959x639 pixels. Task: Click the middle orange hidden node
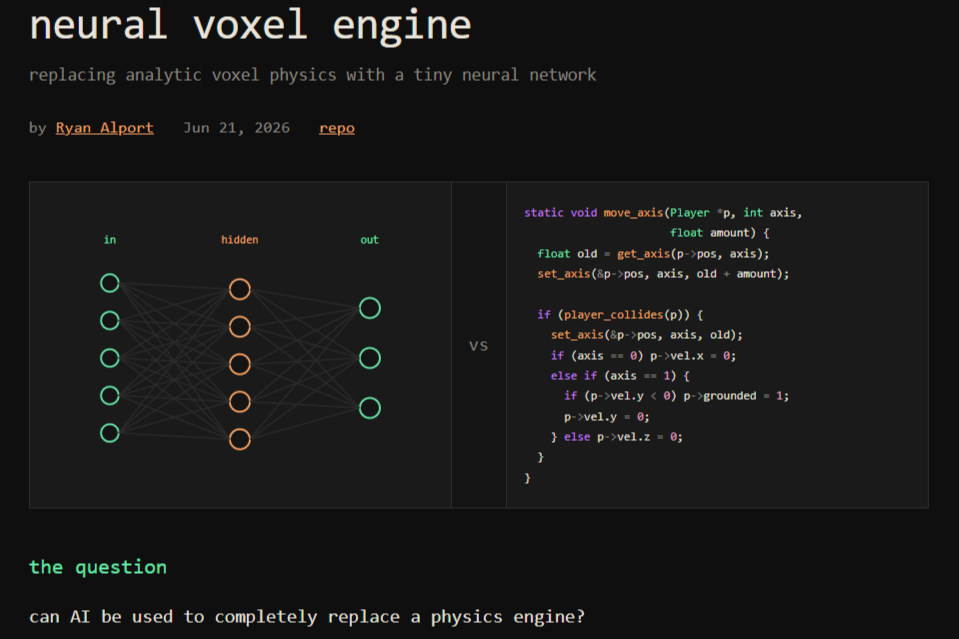tap(240, 364)
